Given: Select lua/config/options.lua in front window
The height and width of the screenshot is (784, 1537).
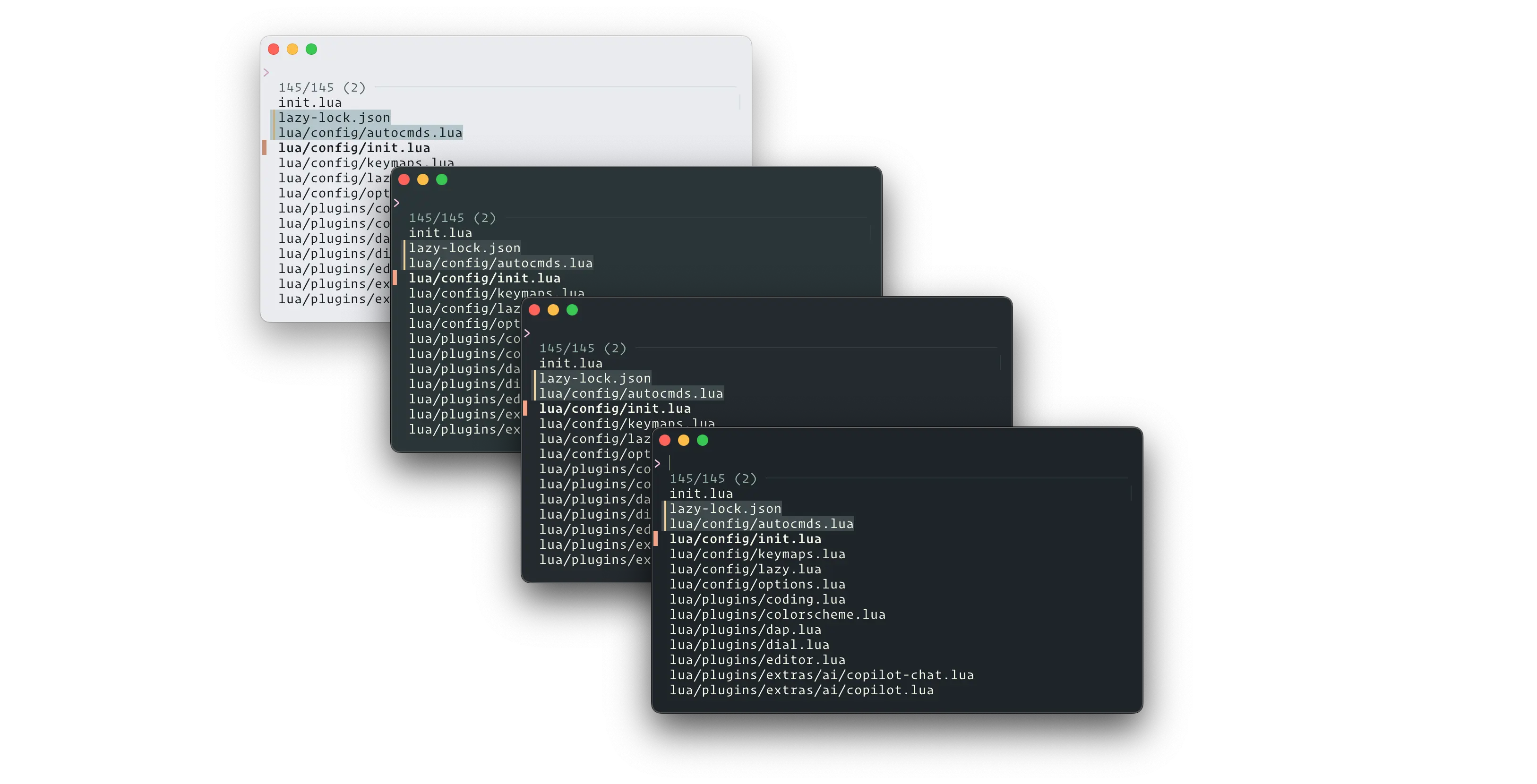Looking at the screenshot, I should coord(757,584).
